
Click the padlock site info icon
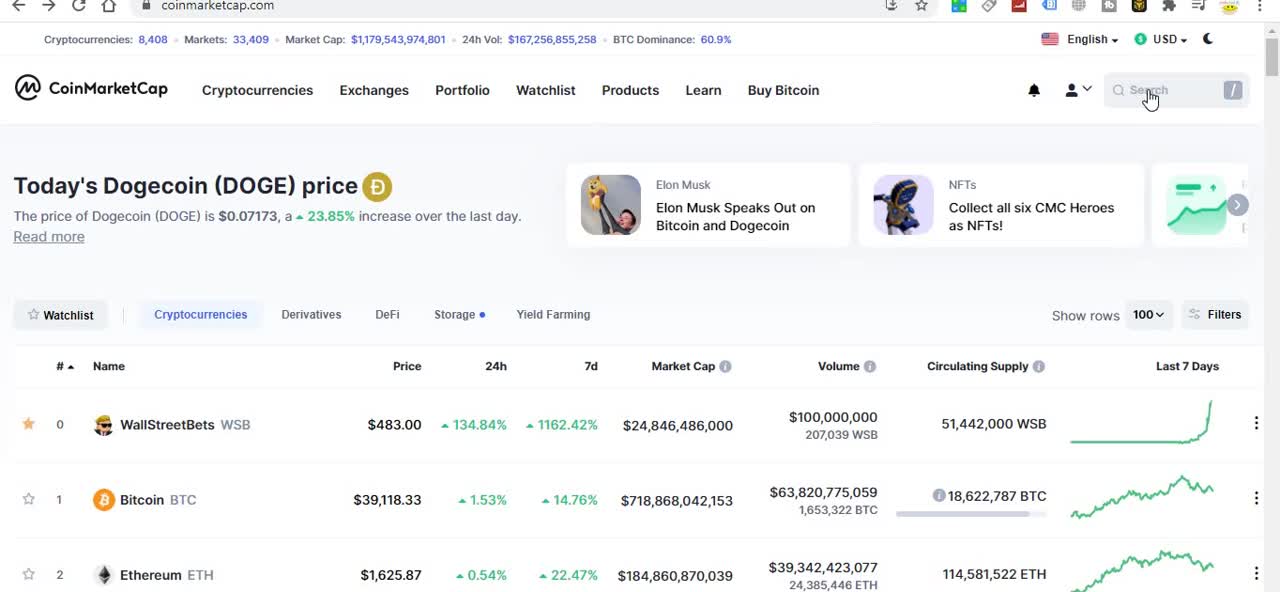147,6
